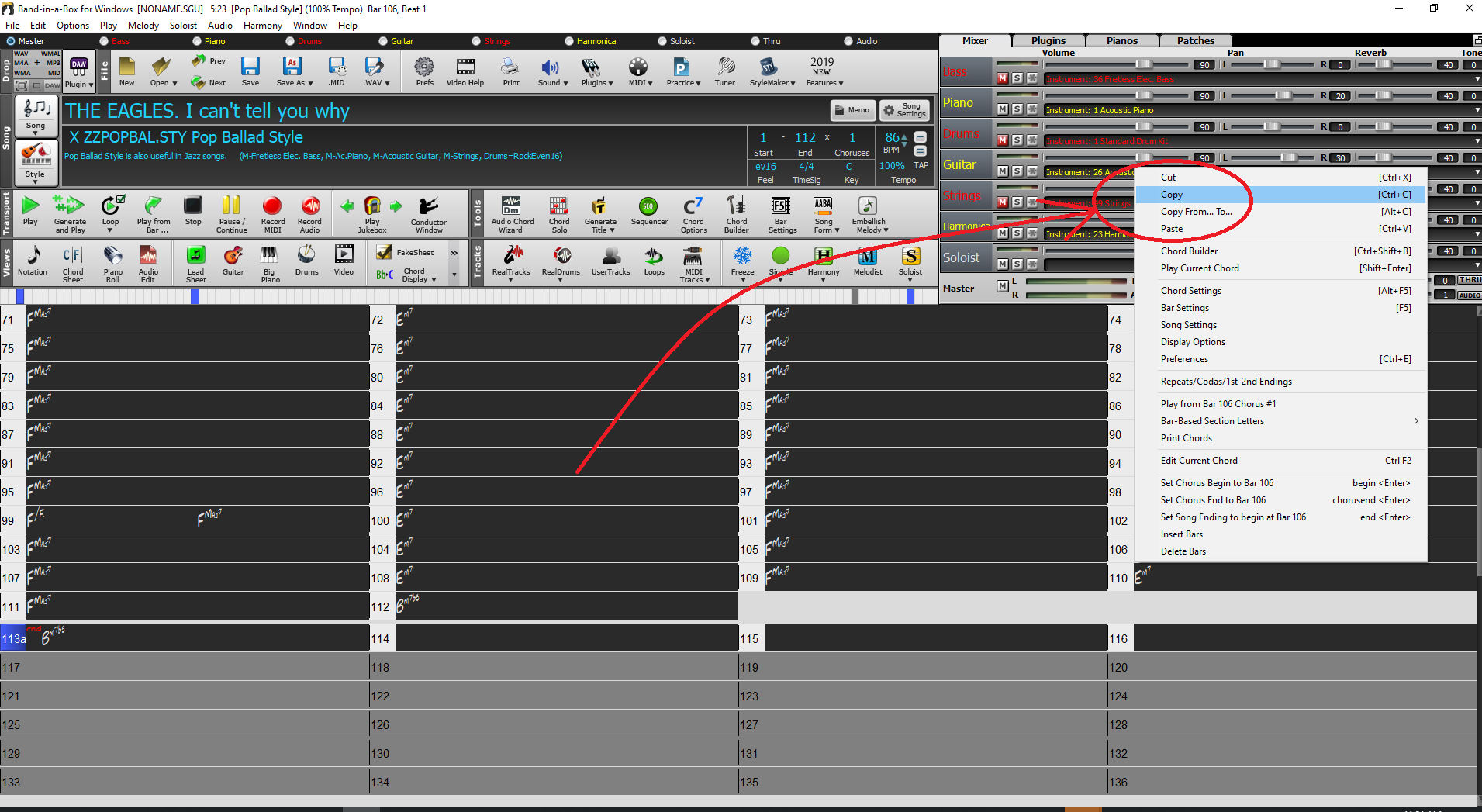1482x812 pixels.
Task: Select the Thru track radio button
Action: click(x=755, y=41)
